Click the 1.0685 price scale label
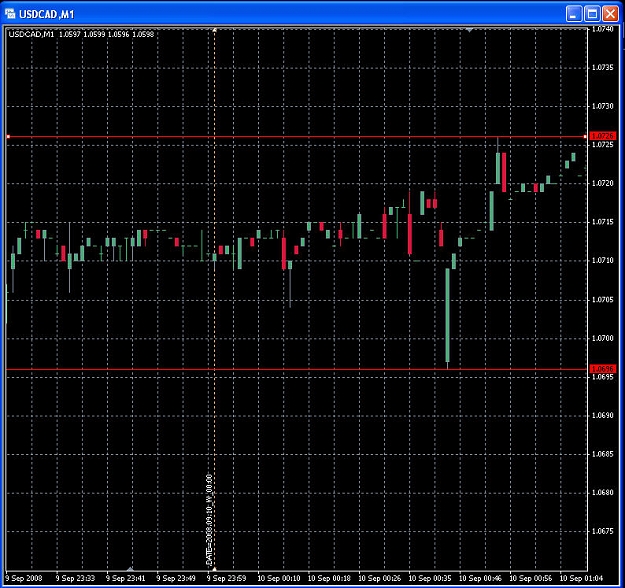 coord(602,454)
